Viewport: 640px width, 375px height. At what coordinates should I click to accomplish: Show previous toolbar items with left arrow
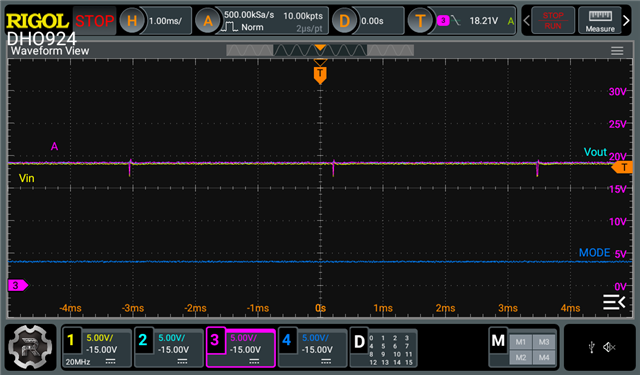coord(527,20)
